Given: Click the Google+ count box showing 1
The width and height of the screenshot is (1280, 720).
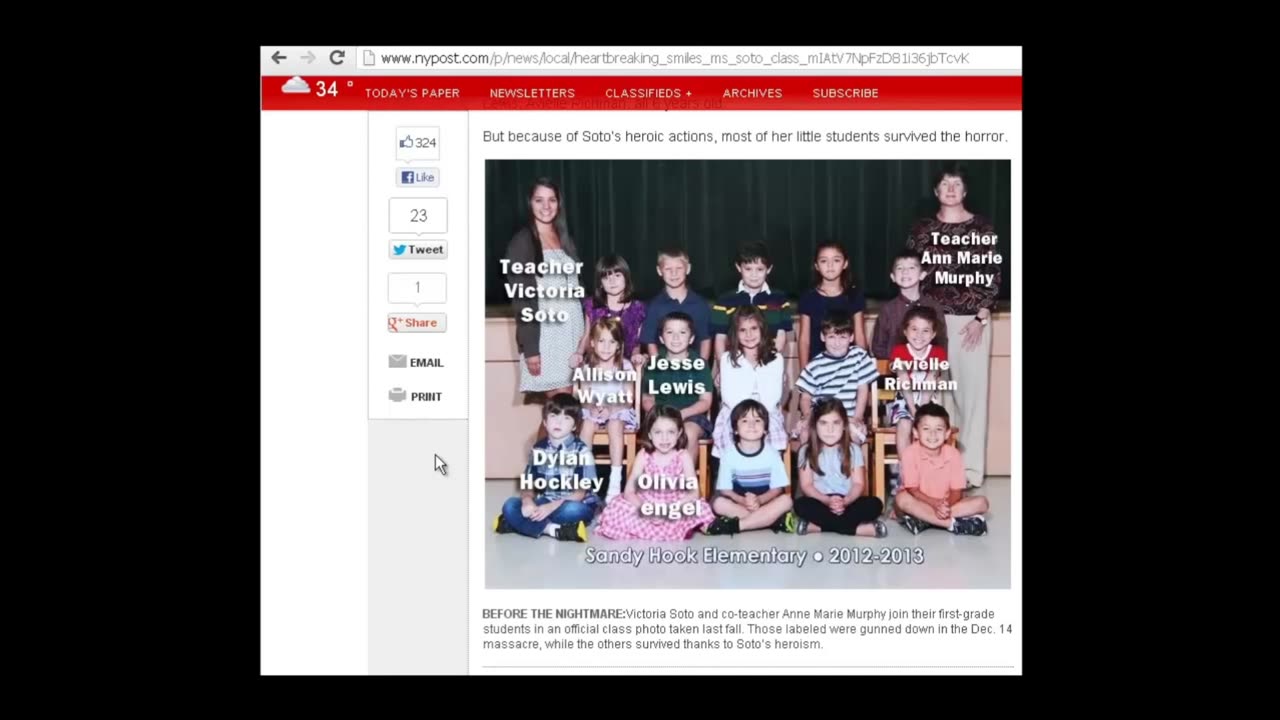Looking at the screenshot, I should coord(417,288).
